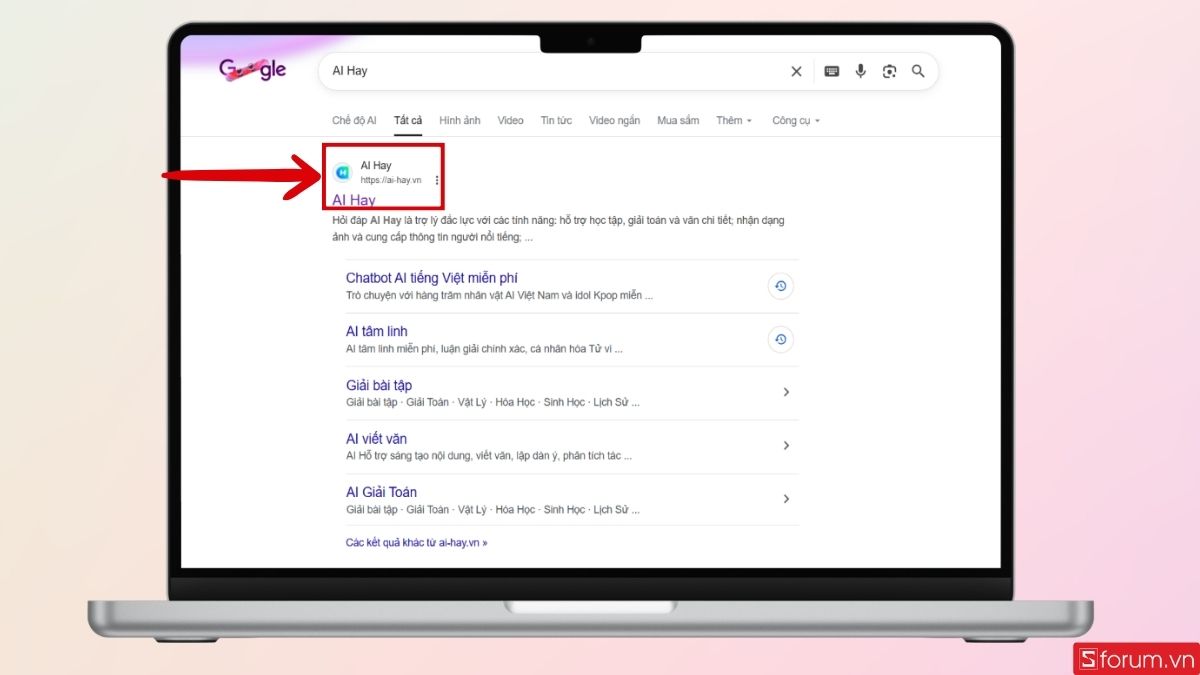Expand the AI Giải Toán result arrow
The width and height of the screenshot is (1200, 675).
pyautogui.click(x=786, y=498)
